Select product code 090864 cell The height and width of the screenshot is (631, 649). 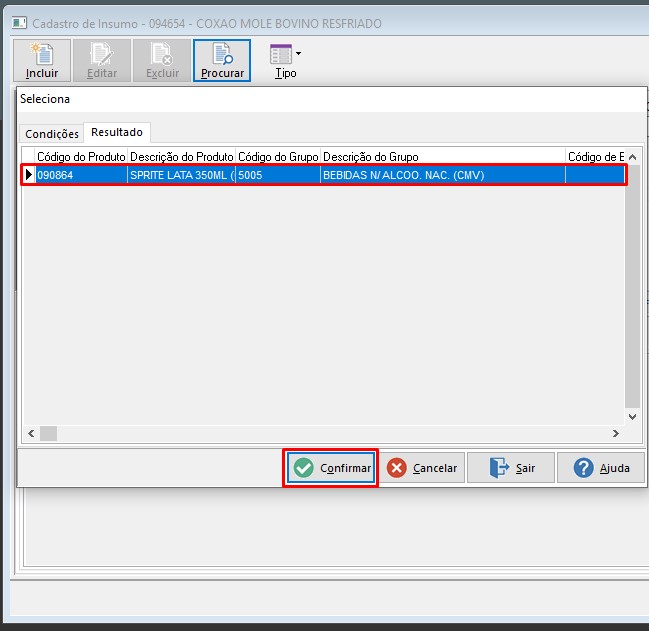tap(81, 175)
